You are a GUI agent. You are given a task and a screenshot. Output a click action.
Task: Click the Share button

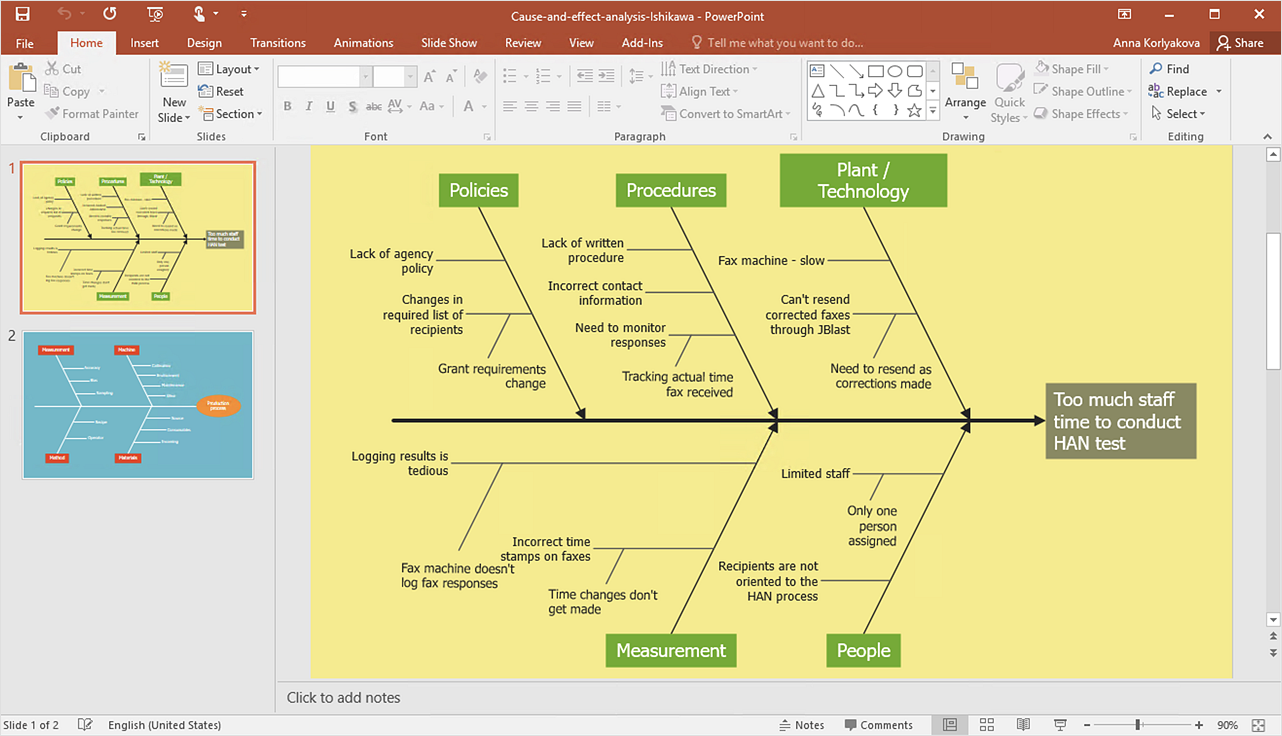(1240, 43)
